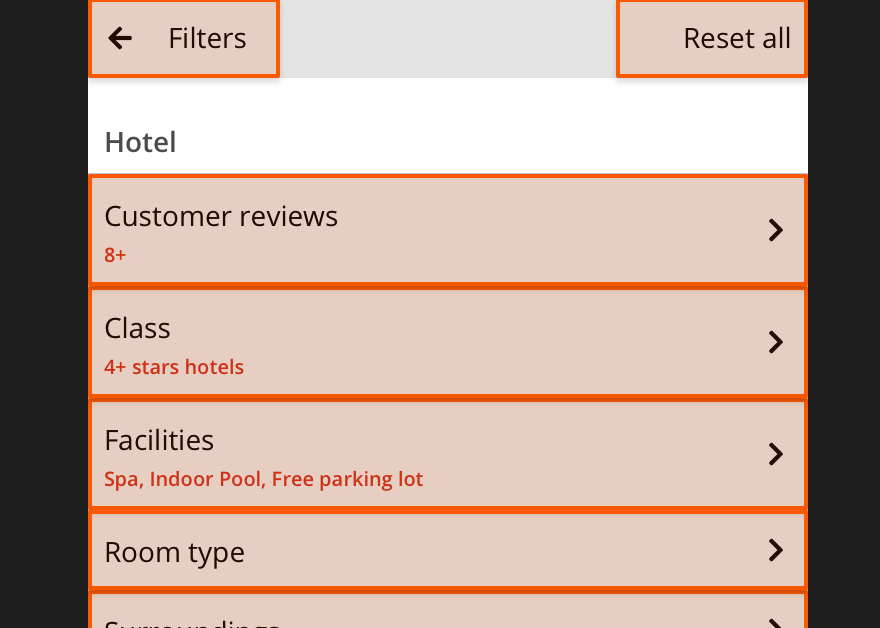The width and height of the screenshot is (880, 628).
Task: Click the right-pointing arrow after Room type
Action: 775,550
